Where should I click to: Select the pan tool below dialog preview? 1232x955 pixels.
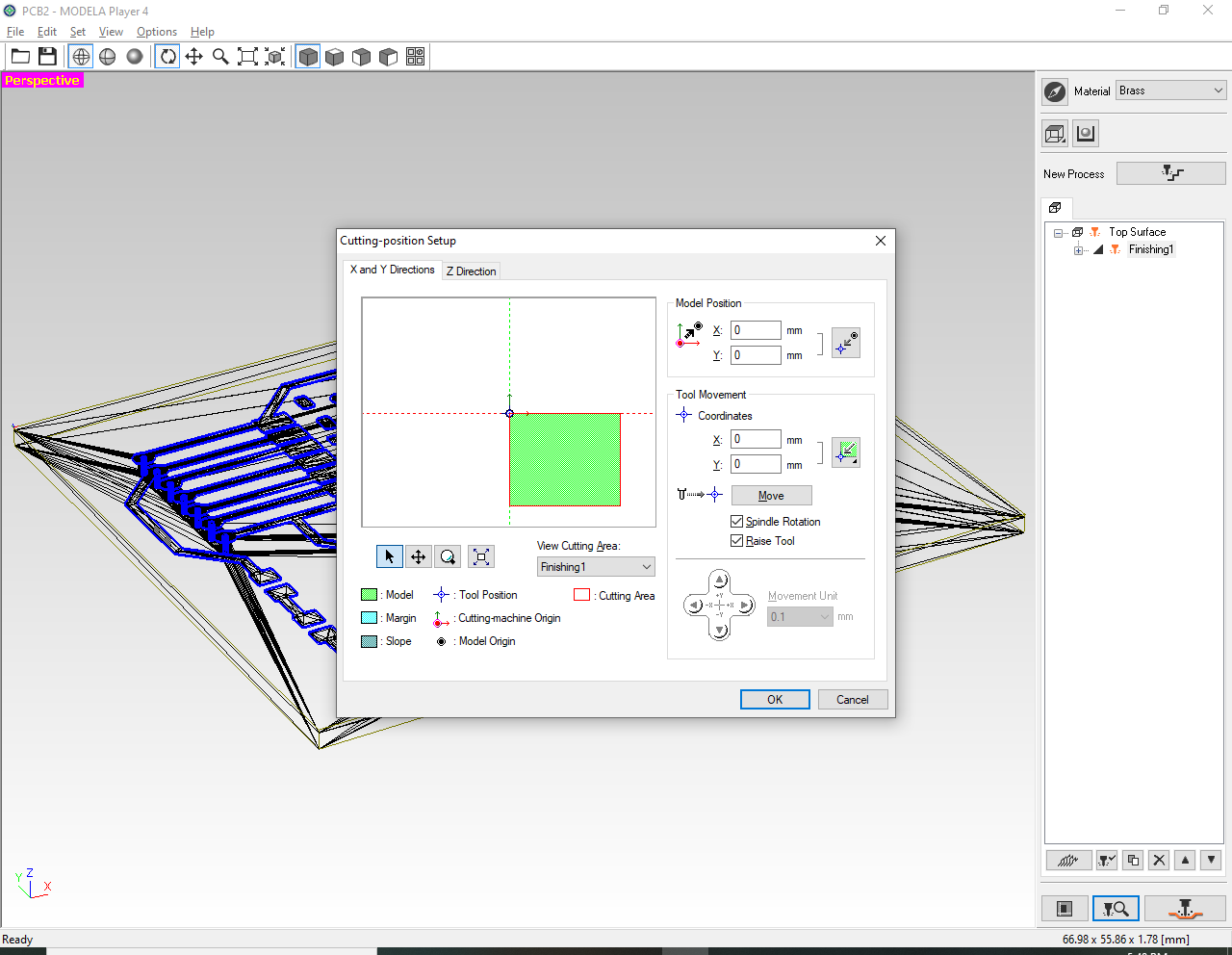coord(419,556)
